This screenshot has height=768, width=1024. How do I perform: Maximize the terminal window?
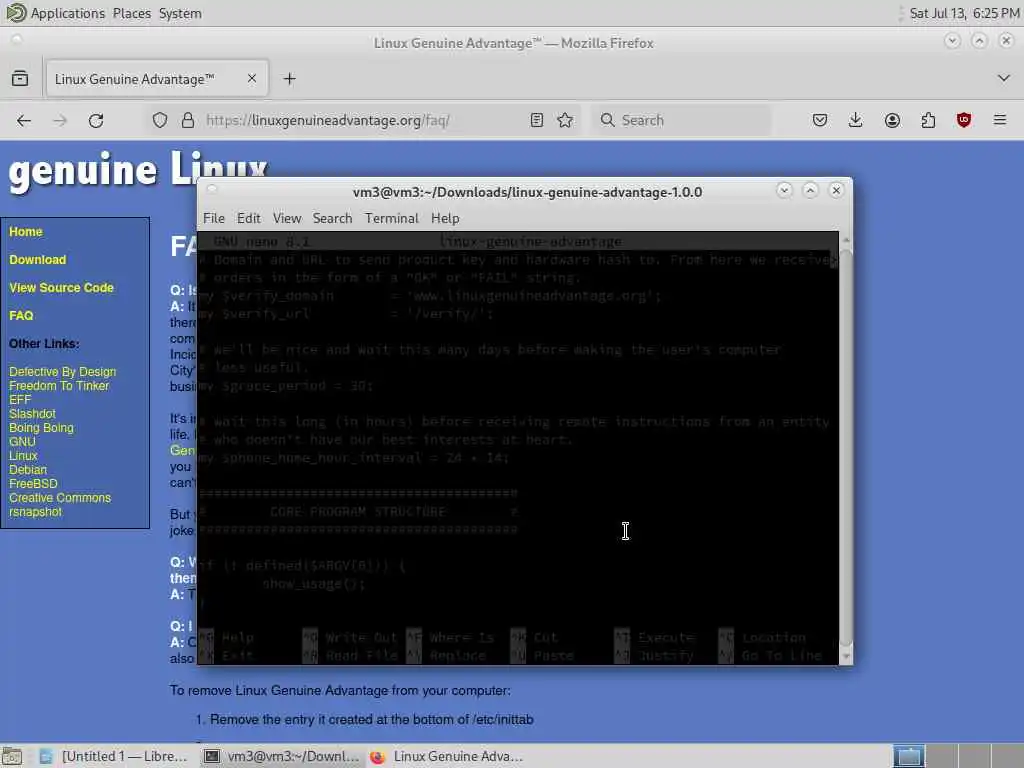(x=810, y=190)
